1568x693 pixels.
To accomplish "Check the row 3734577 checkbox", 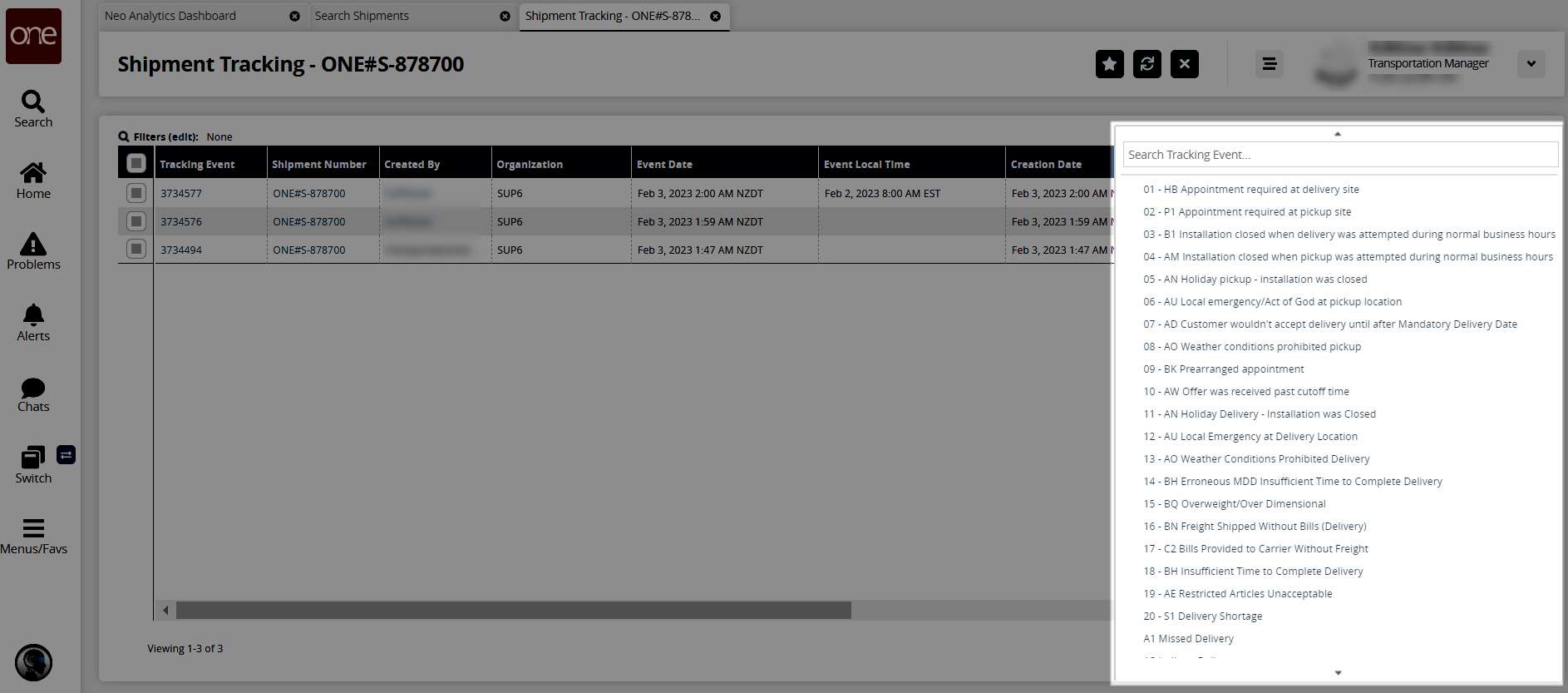I will point(136,193).
